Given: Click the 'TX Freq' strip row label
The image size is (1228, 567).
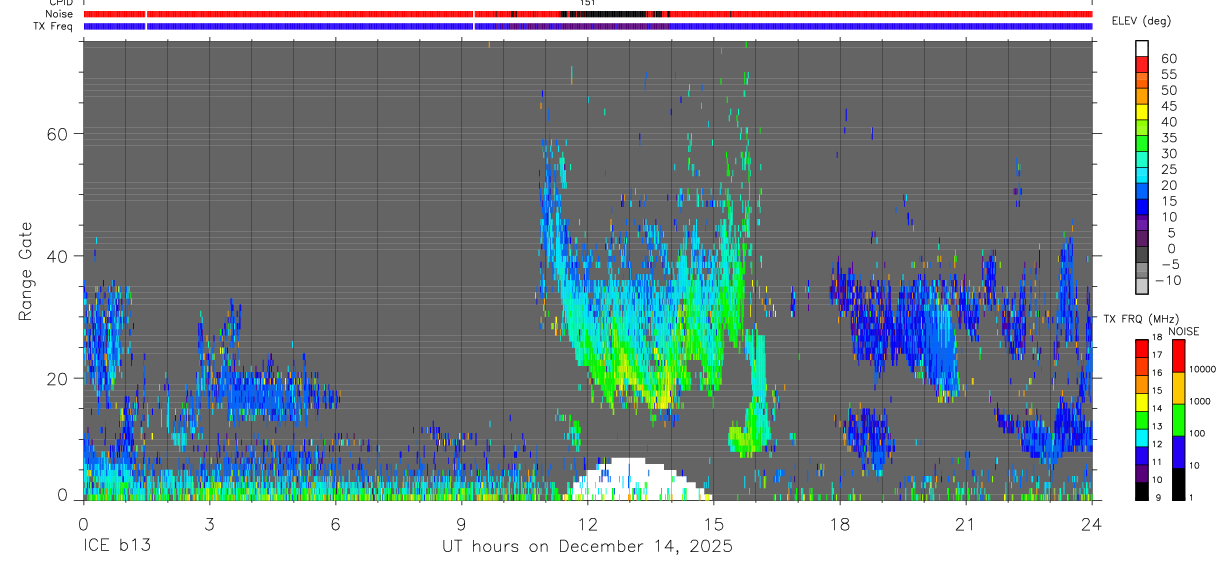Looking at the screenshot, I should [53, 25].
